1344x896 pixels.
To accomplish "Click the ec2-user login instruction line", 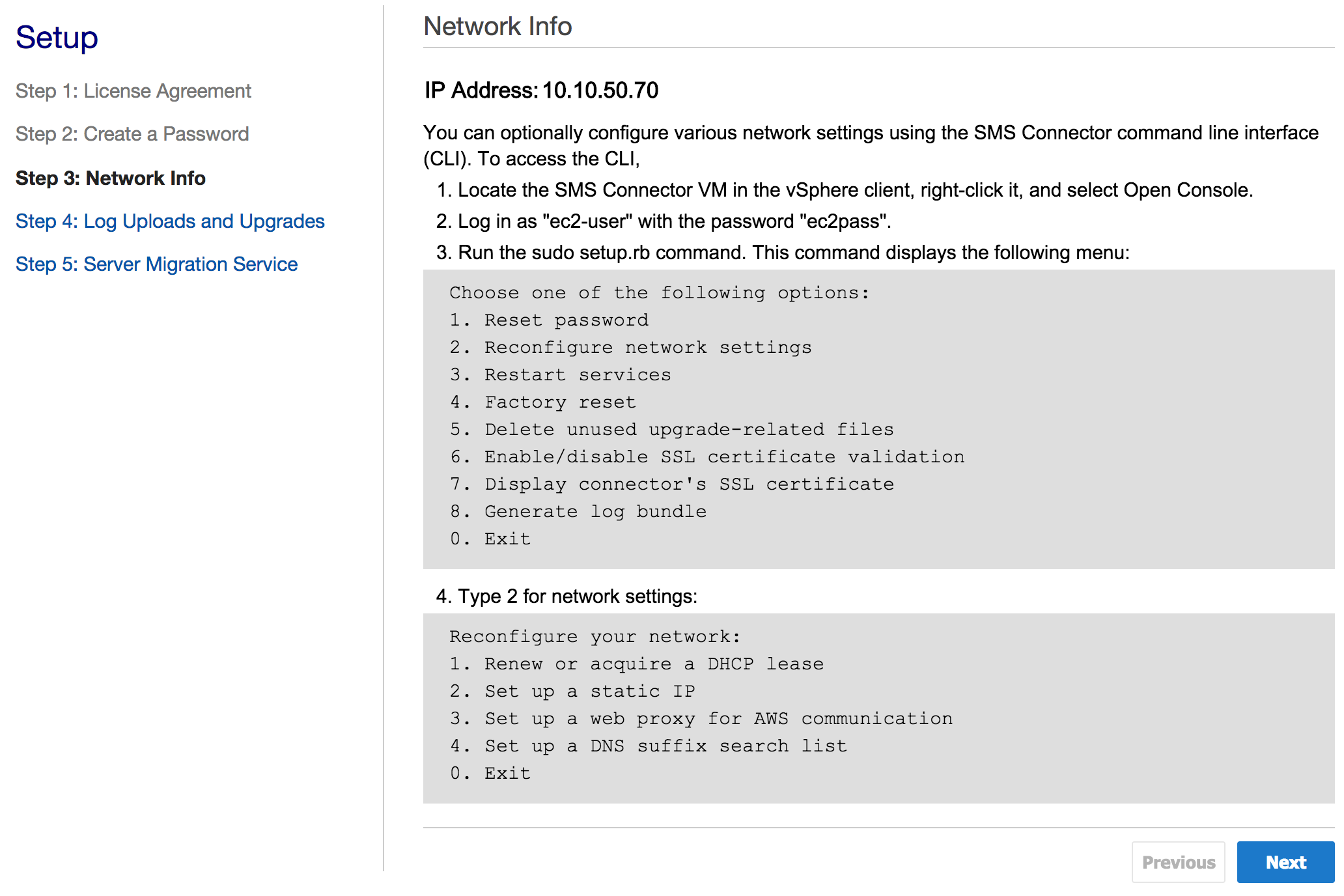I will pyautogui.click(x=663, y=221).
